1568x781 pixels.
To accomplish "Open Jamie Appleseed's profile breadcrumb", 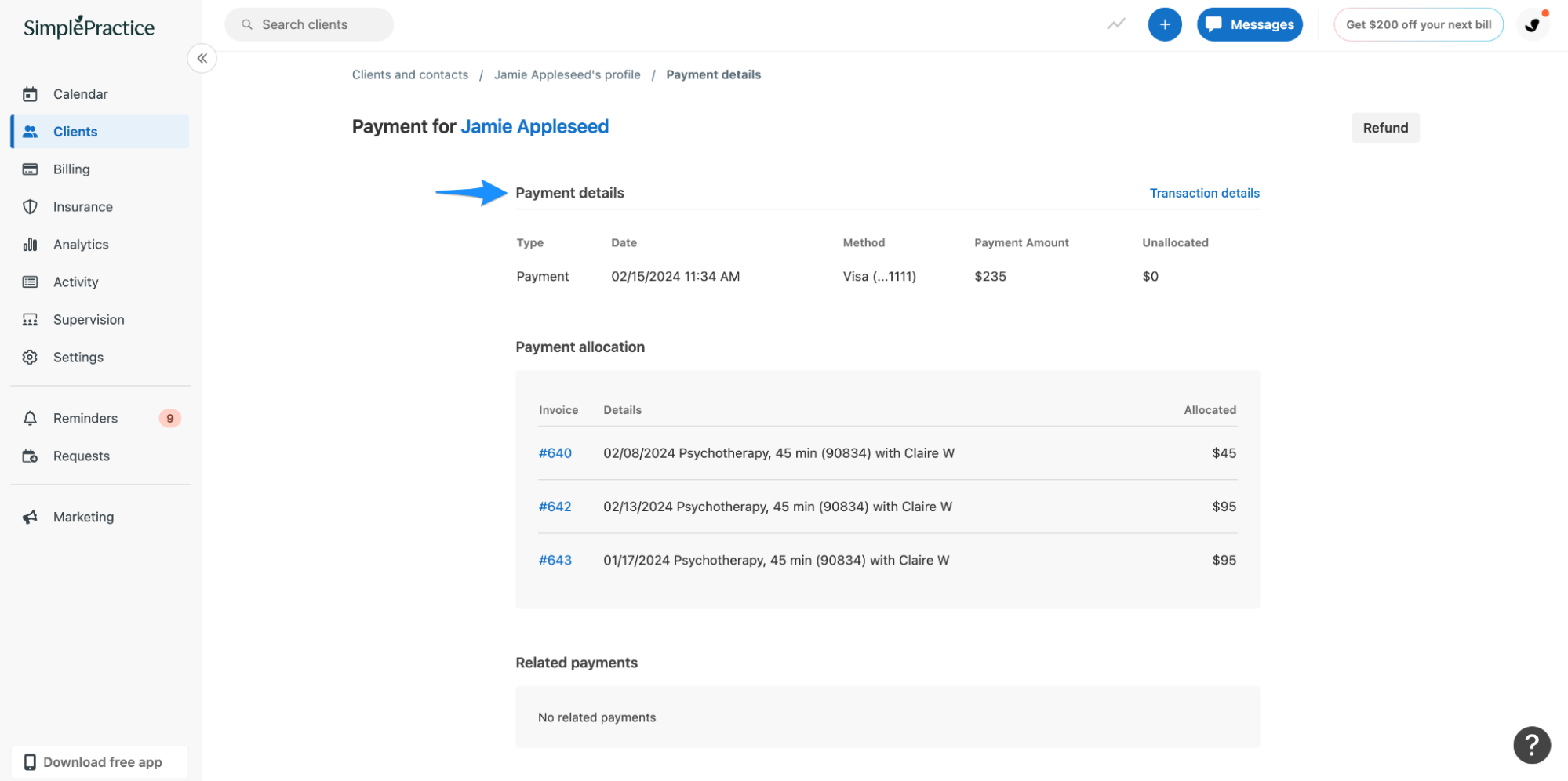I will tap(567, 75).
